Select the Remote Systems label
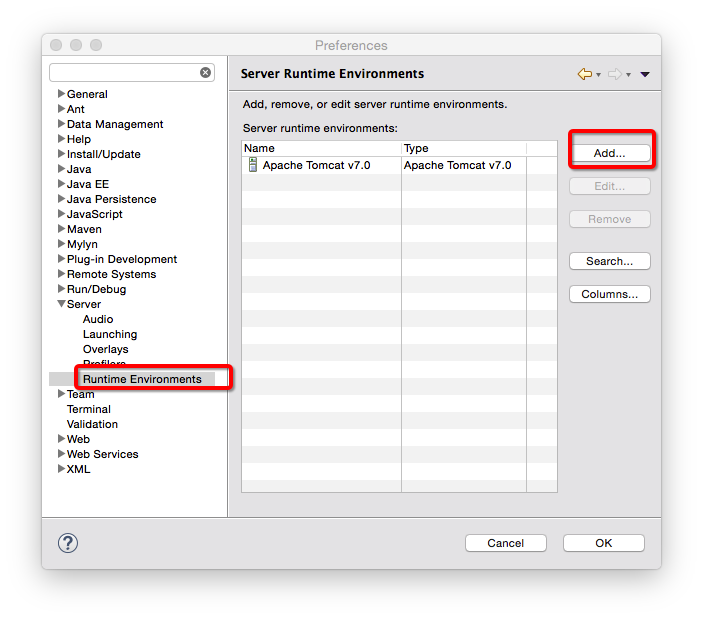 [111, 274]
